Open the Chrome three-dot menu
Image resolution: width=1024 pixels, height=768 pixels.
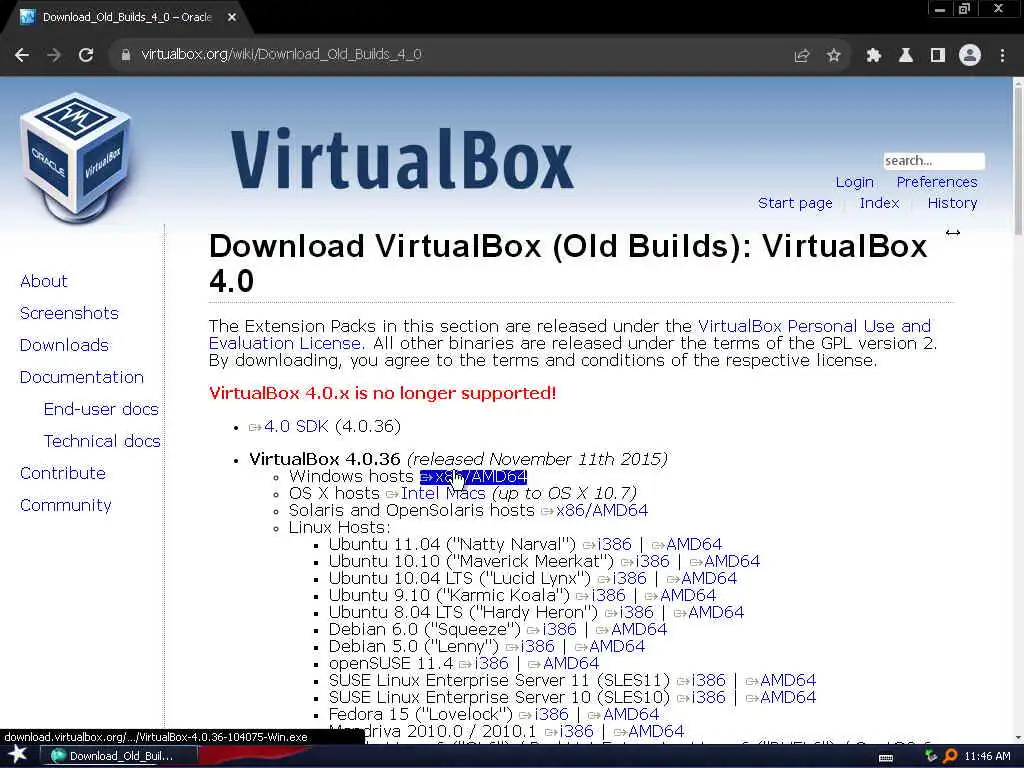coord(1002,56)
